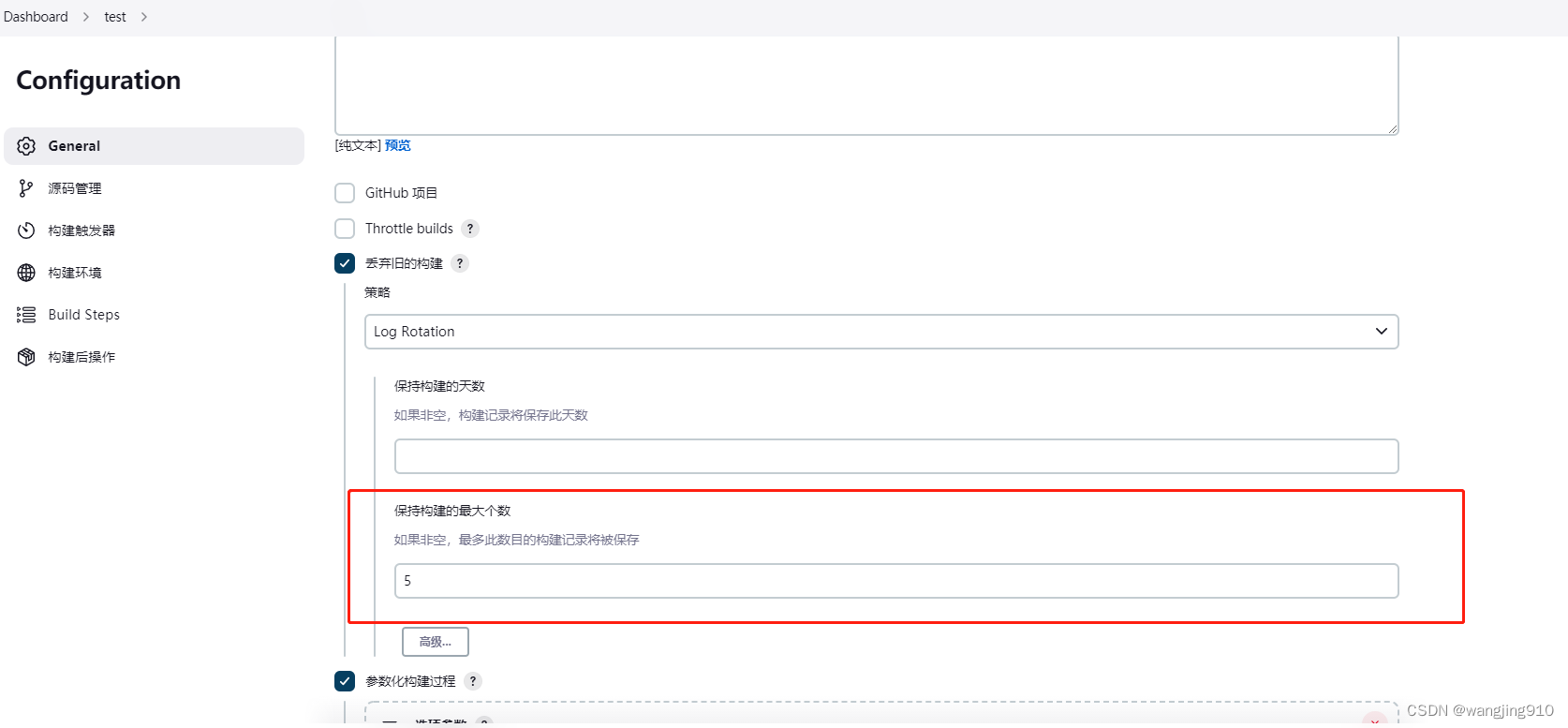Click the 保持构建的天数 label

(x=439, y=386)
